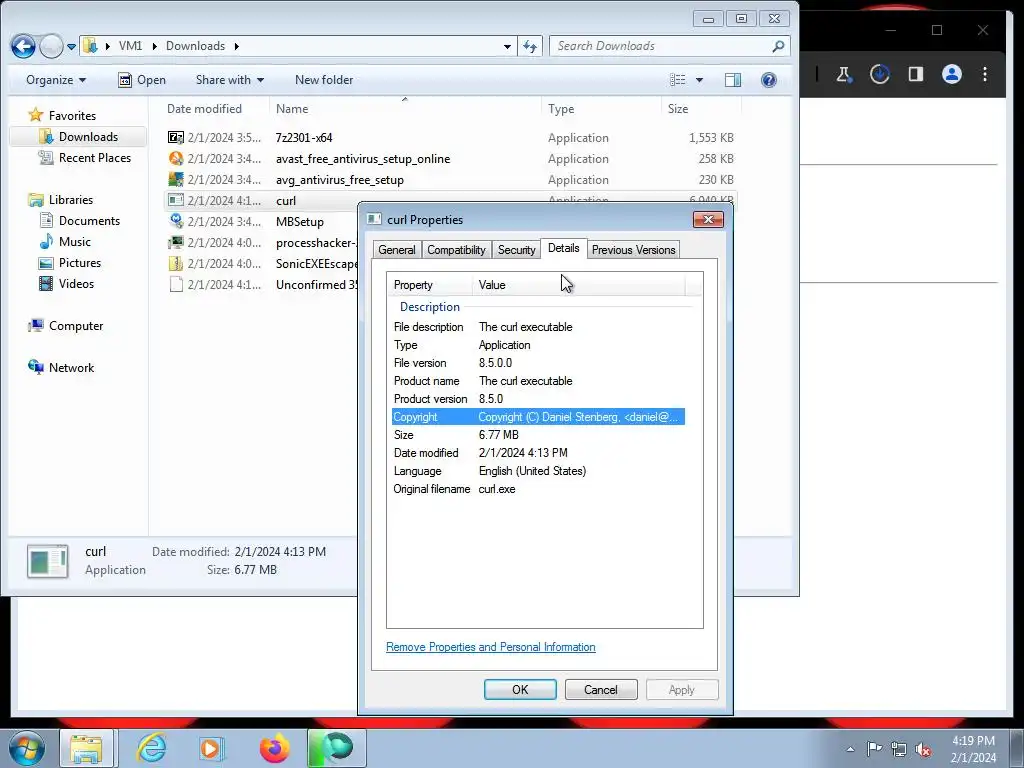Screen dimensions: 1024x768
Task: Open the Share with menu
Action: click(x=230, y=80)
